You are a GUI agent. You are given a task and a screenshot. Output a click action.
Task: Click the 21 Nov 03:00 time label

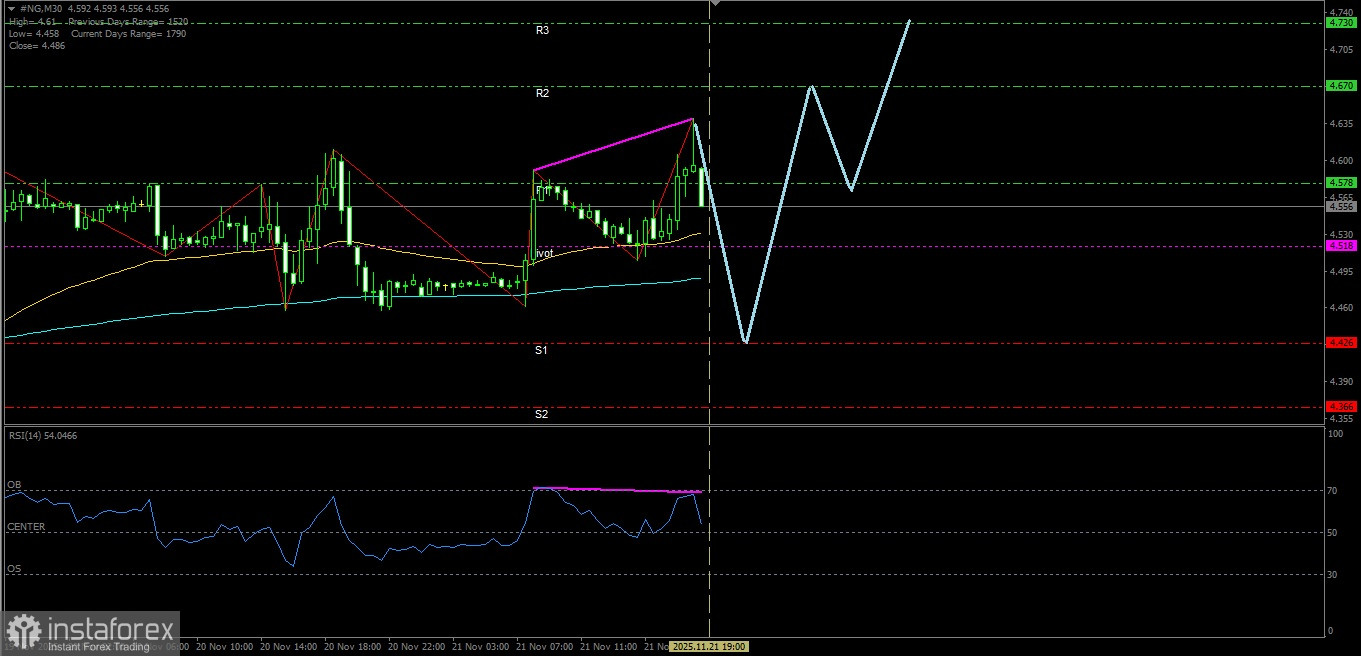483,647
